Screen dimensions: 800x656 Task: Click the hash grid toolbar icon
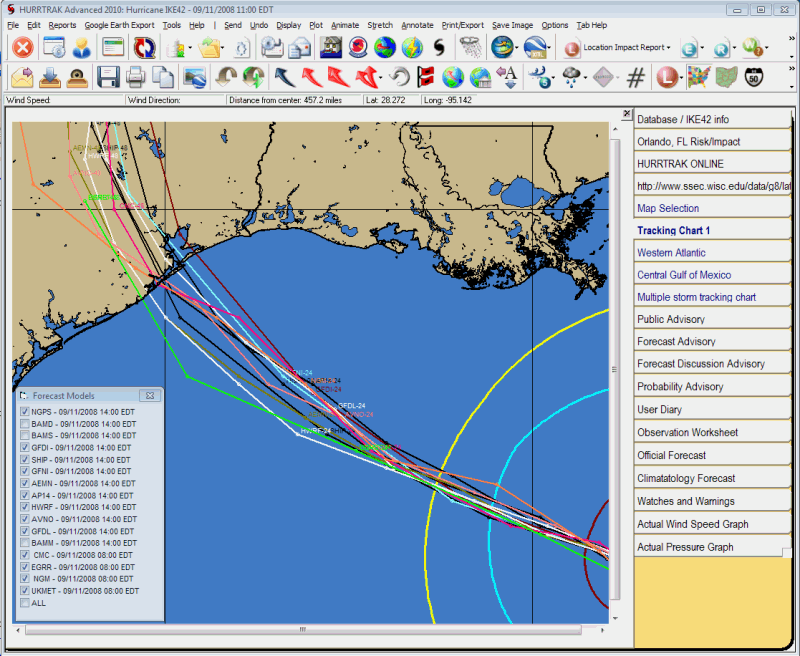(636, 77)
